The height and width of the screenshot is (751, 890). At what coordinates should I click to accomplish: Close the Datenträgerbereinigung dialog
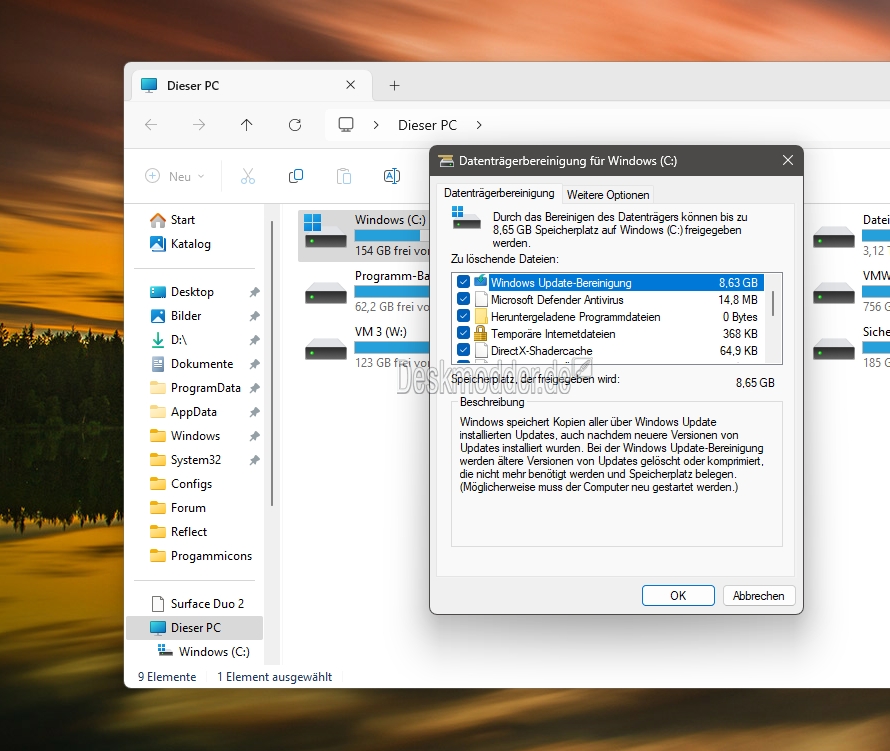[788, 161]
